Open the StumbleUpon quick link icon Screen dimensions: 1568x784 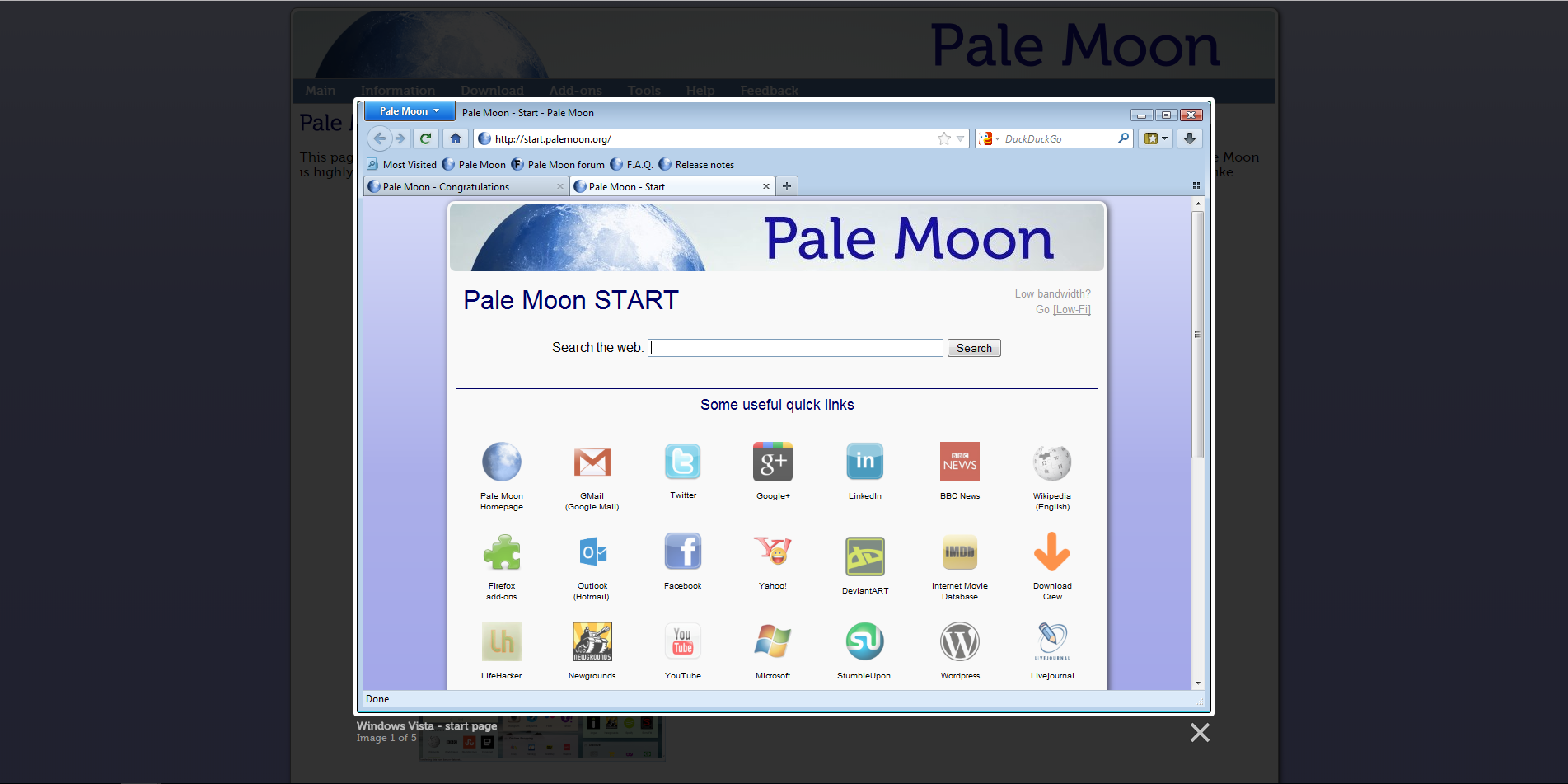point(865,641)
